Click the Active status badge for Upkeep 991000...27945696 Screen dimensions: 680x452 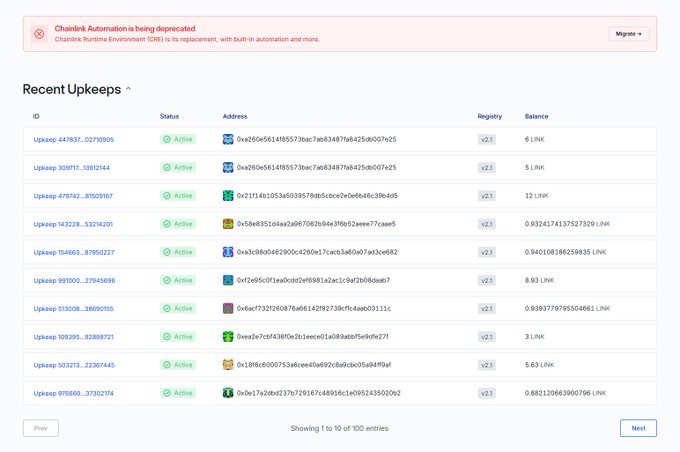[x=178, y=280]
